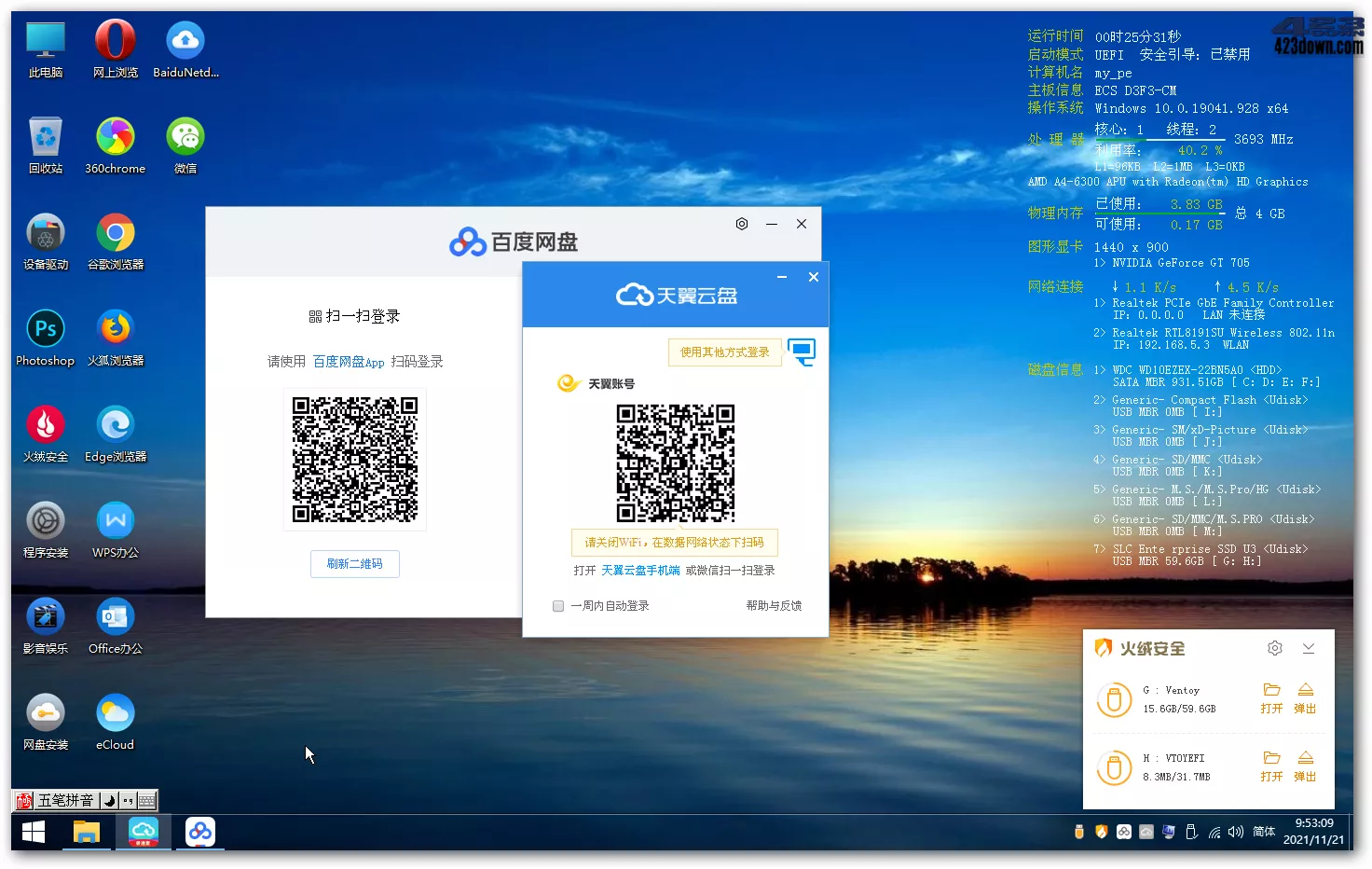This screenshot has width=1372, height=869.
Task: Select File Explorer on the taskbar
Action: [x=87, y=832]
